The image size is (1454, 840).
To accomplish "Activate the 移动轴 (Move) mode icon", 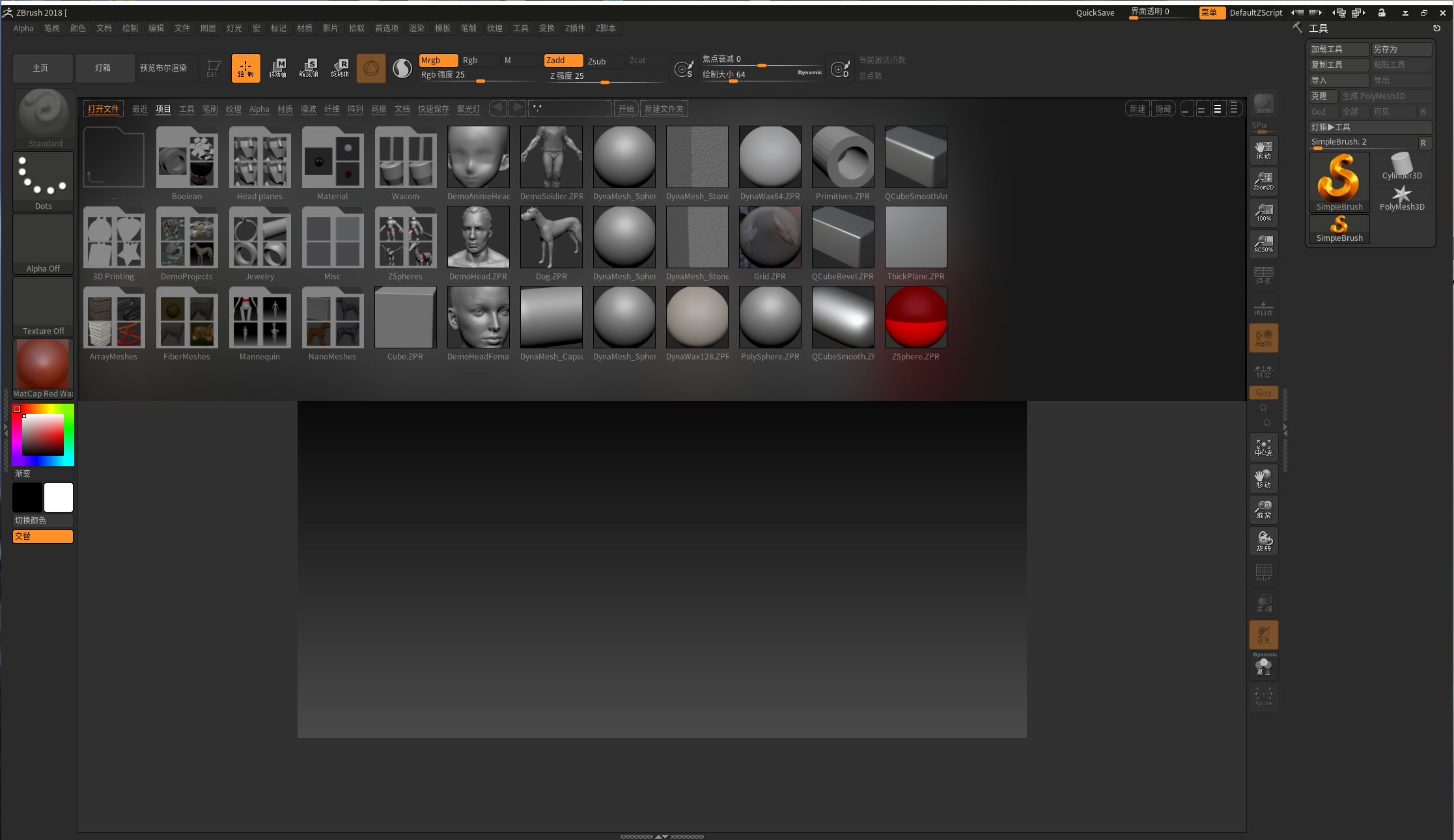I will coord(278,68).
